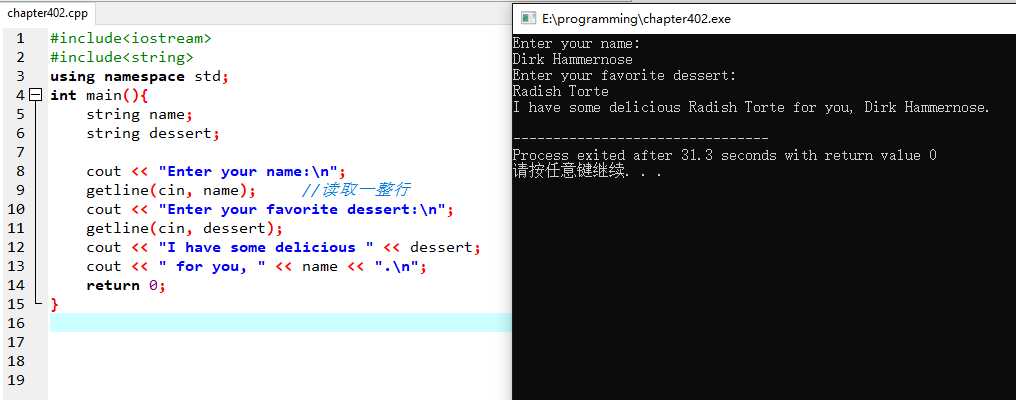
Task: Click the #include<iostream> line
Action: [x=131, y=38]
